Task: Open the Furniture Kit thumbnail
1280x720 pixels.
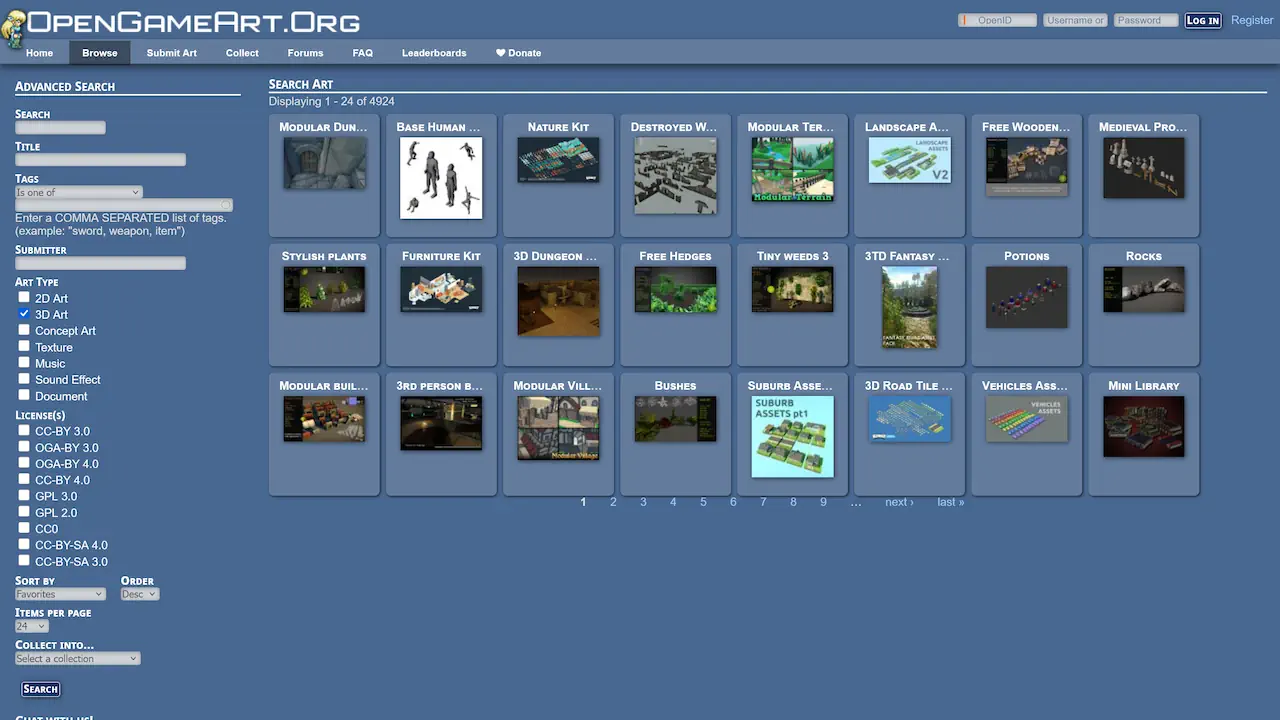Action: click(441, 289)
